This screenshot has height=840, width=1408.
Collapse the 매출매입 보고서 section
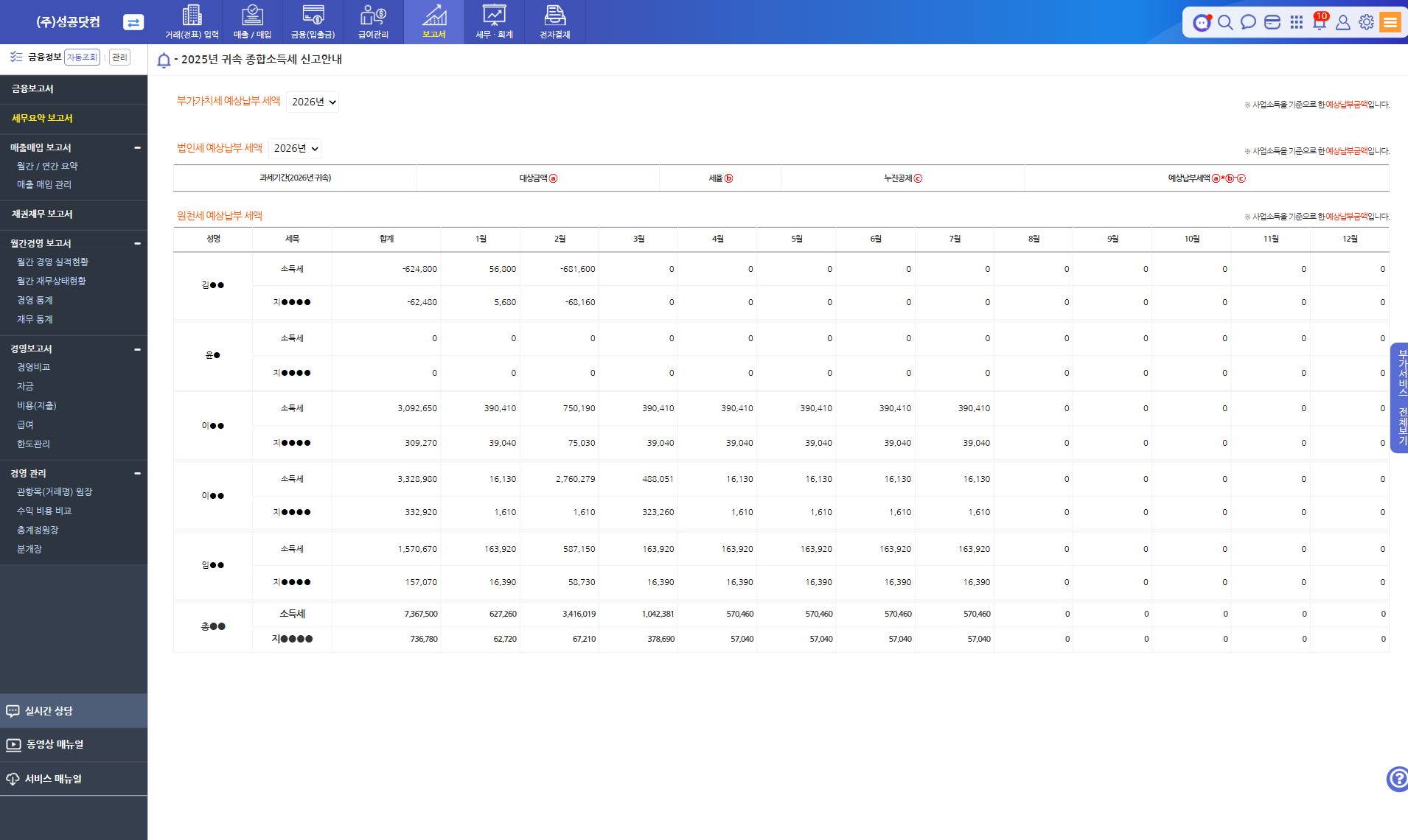click(137, 148)
